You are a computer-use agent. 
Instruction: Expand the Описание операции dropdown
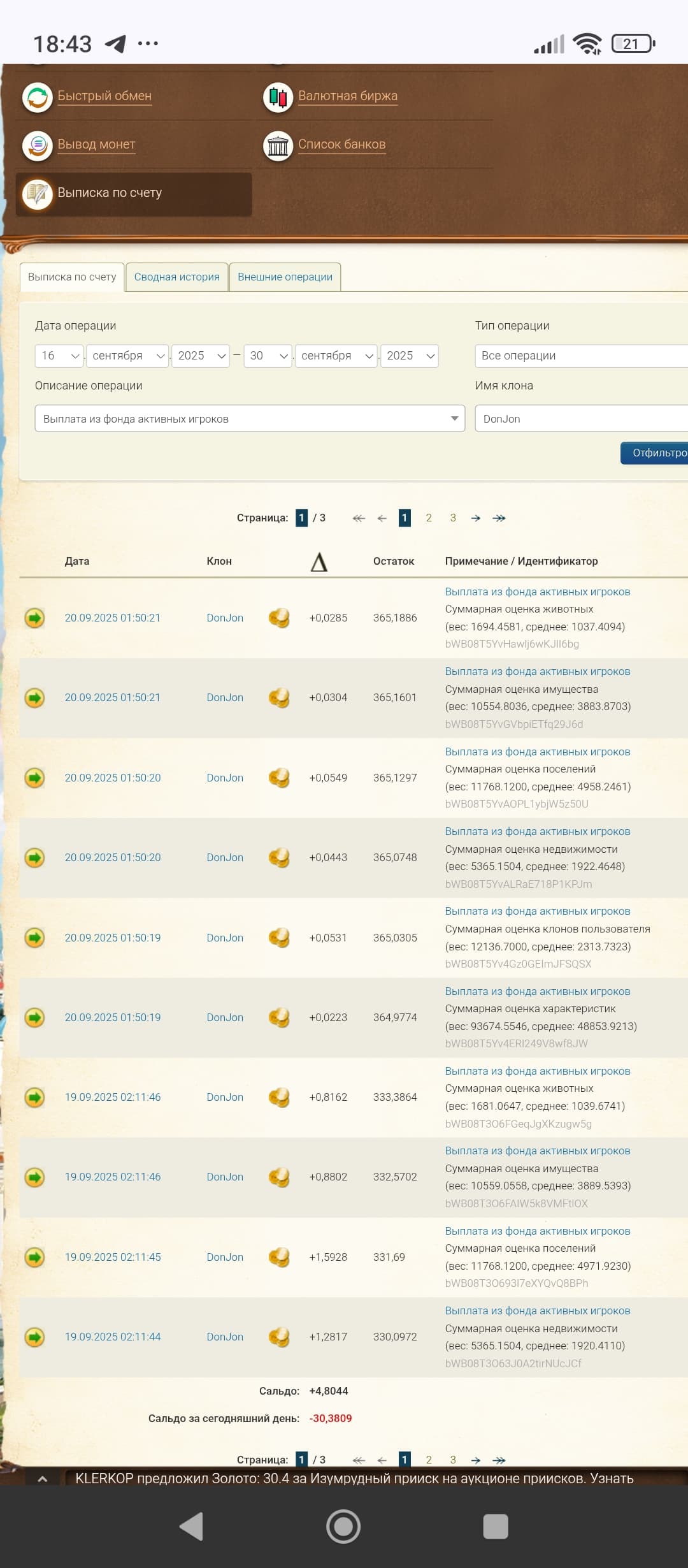(x=250, y=419)
